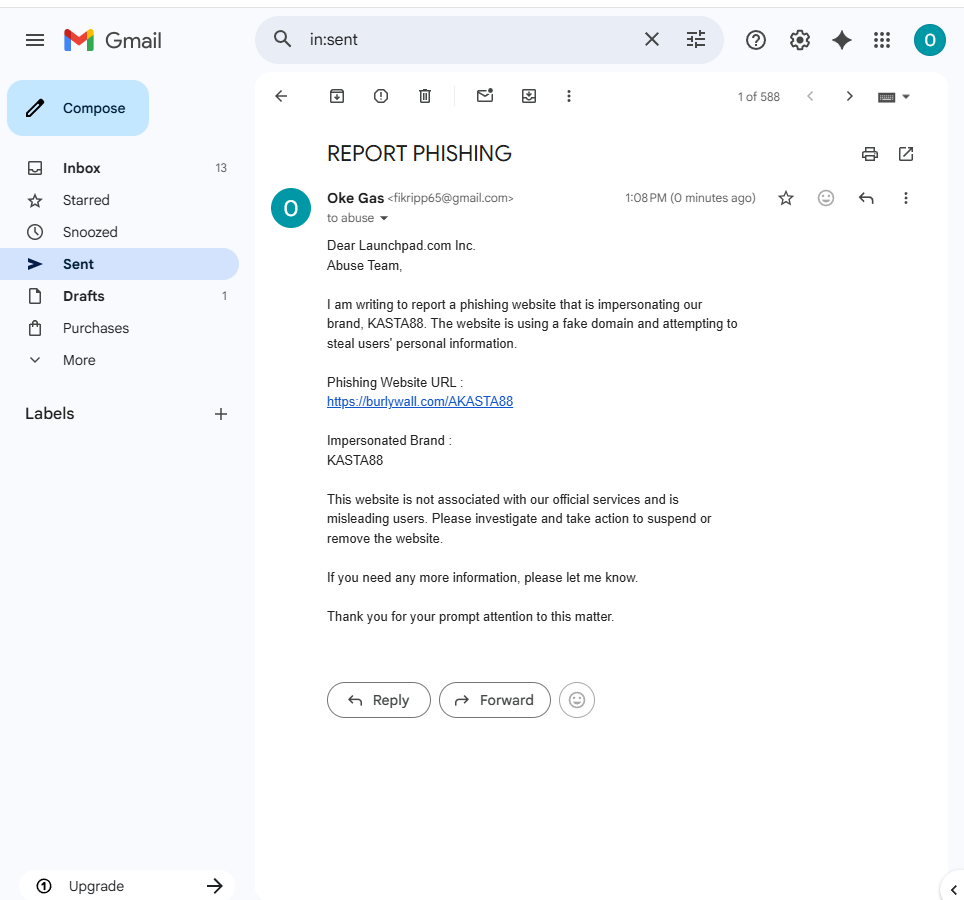Add emoji reaction in the message header
The width and height of the screenshot is (964, 900).
[x=826, y=198]
